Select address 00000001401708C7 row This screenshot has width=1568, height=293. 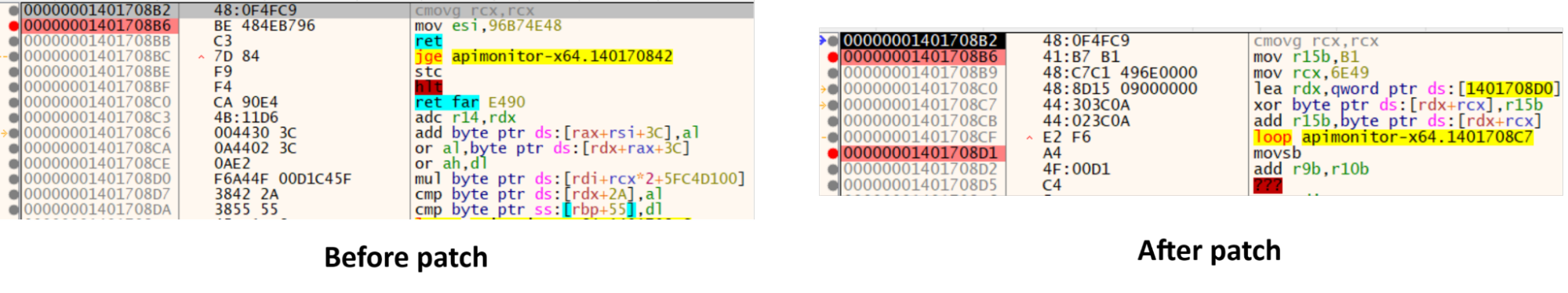pyautogui.click(x=920, y=105)
